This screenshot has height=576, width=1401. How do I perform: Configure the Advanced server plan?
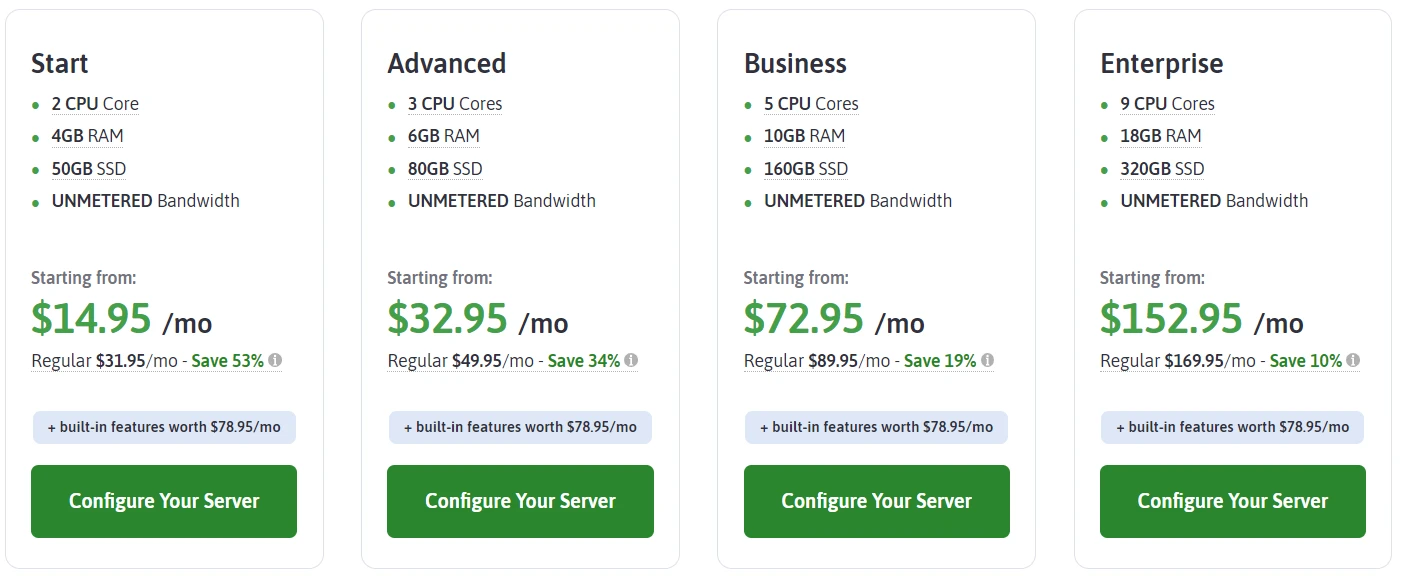coord(520,501)
